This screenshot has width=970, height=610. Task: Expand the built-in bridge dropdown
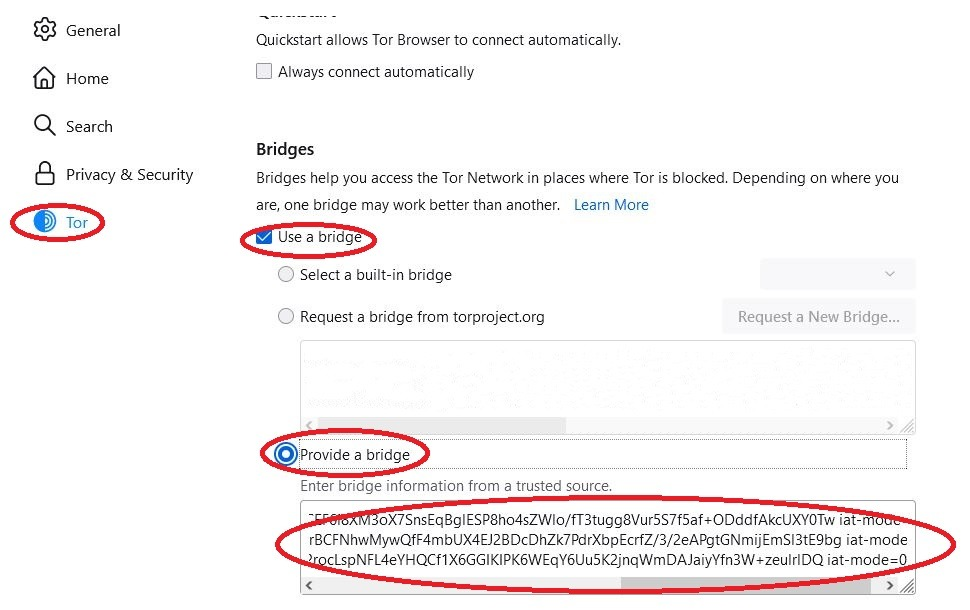coord(838,274)
